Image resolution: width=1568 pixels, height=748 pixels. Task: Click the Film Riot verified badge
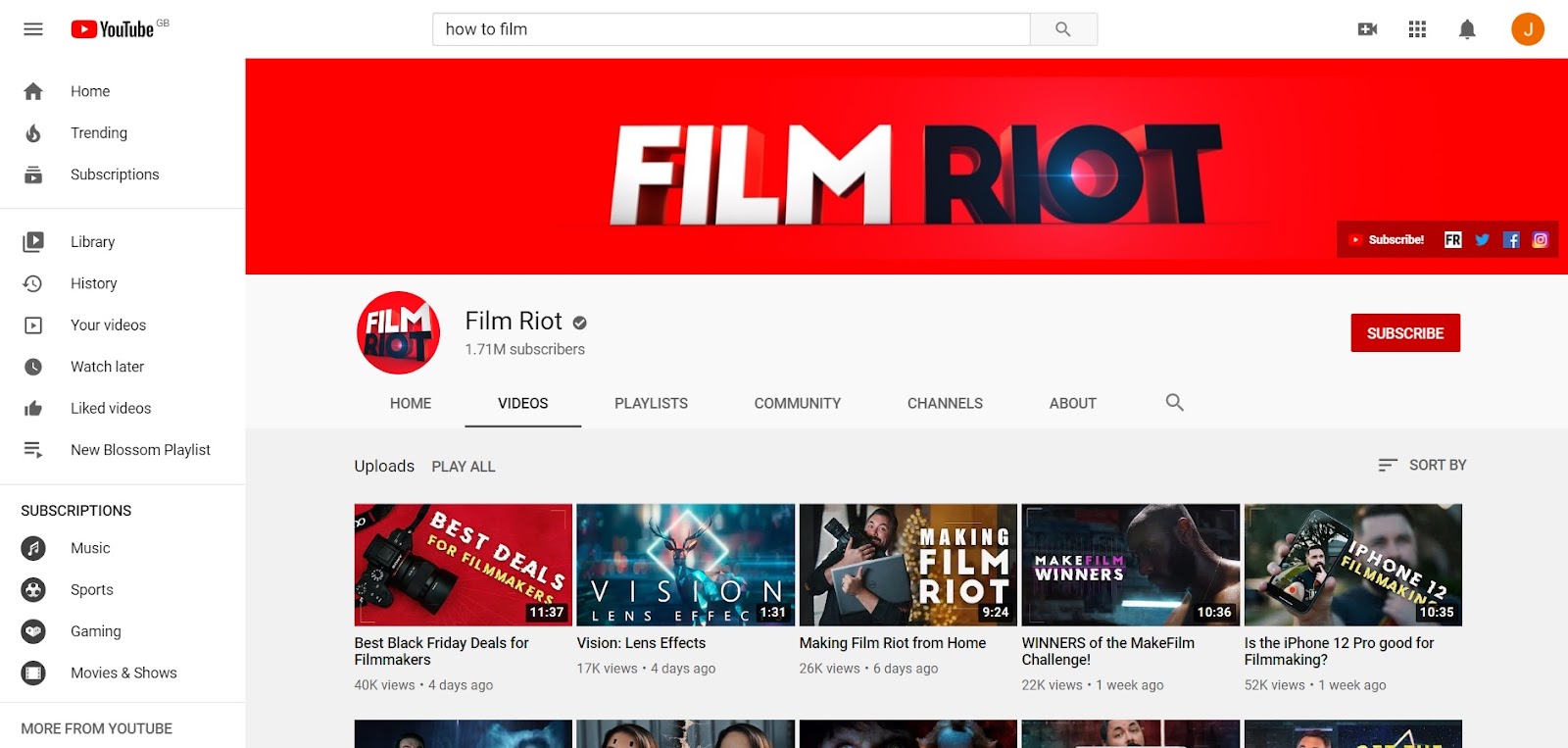click(580, 323)
